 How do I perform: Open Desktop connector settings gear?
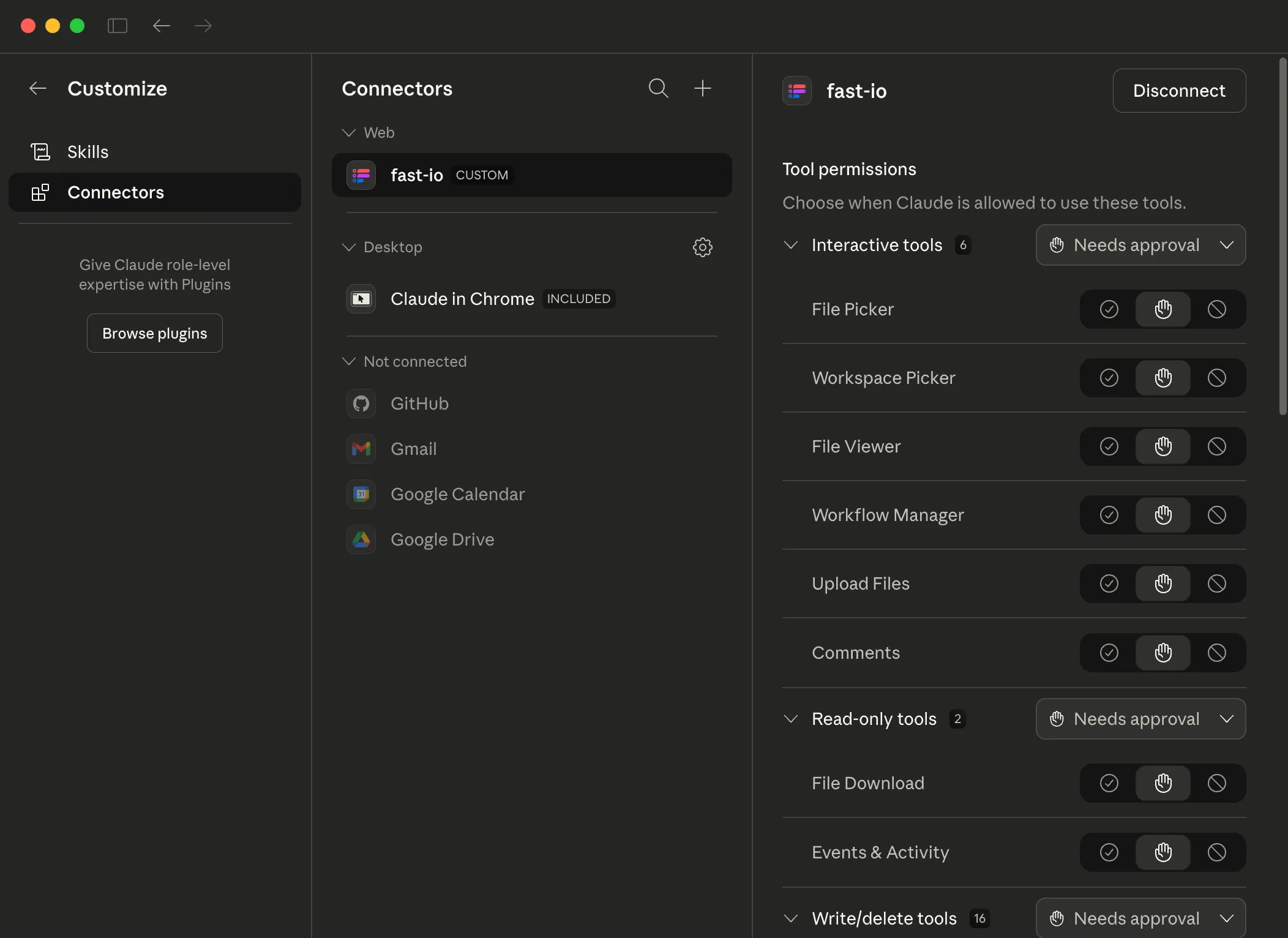(x=703, y=247)
